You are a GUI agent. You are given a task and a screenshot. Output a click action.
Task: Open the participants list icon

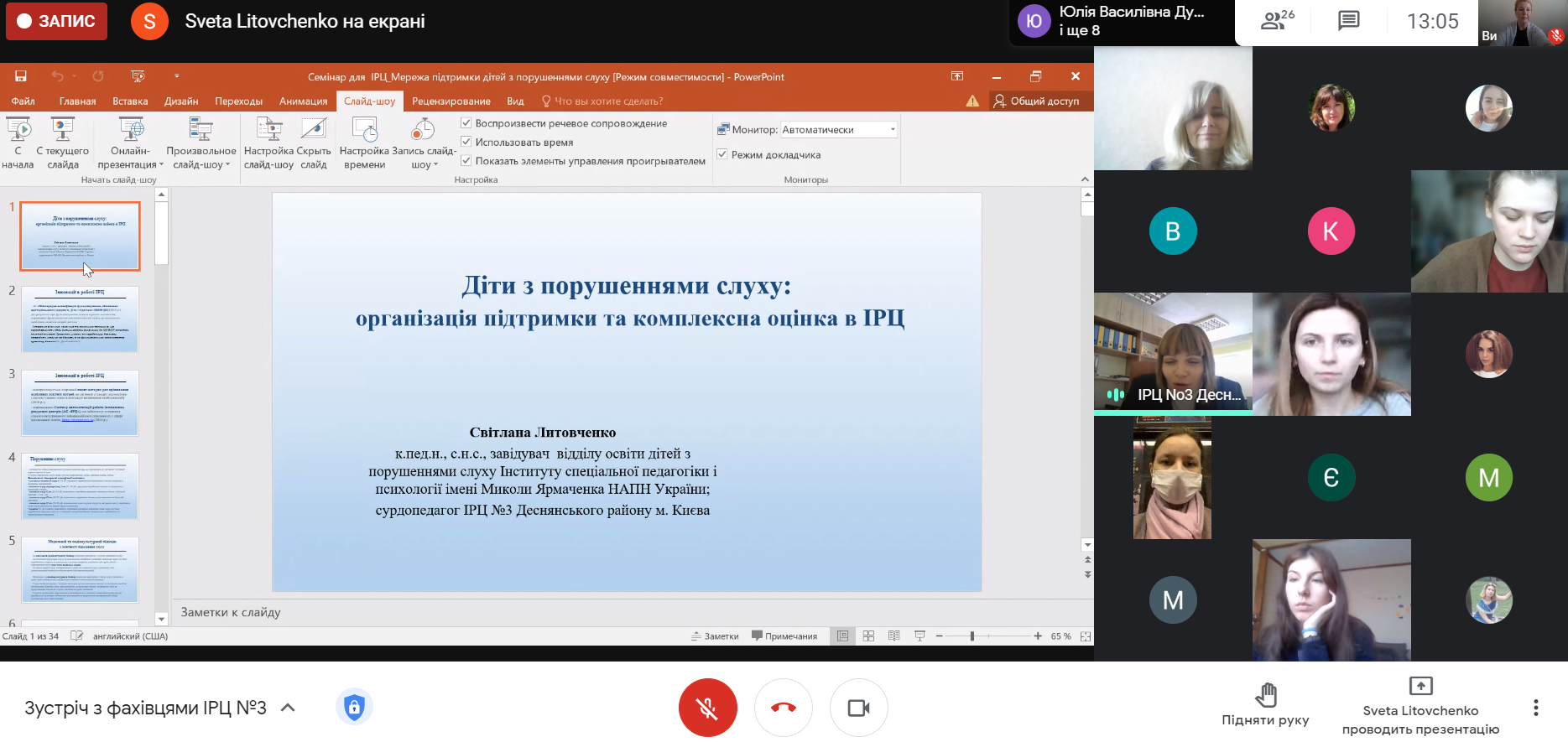[1276, 21]
